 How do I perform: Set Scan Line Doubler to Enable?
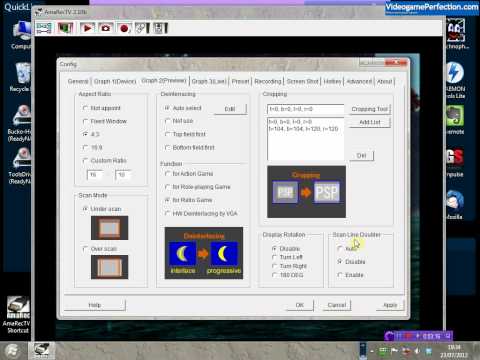pyautogui.click(x=350, y=275)
